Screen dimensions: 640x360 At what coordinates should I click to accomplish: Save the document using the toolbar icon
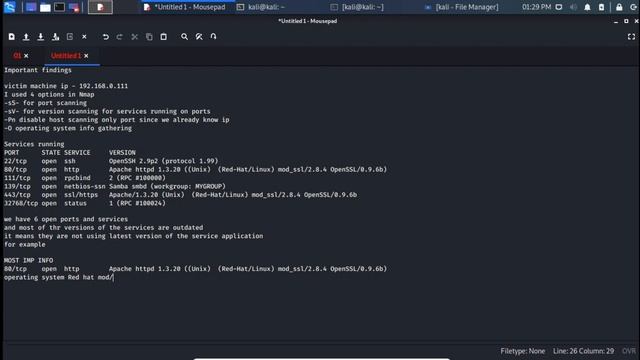(x=41, y=37)
